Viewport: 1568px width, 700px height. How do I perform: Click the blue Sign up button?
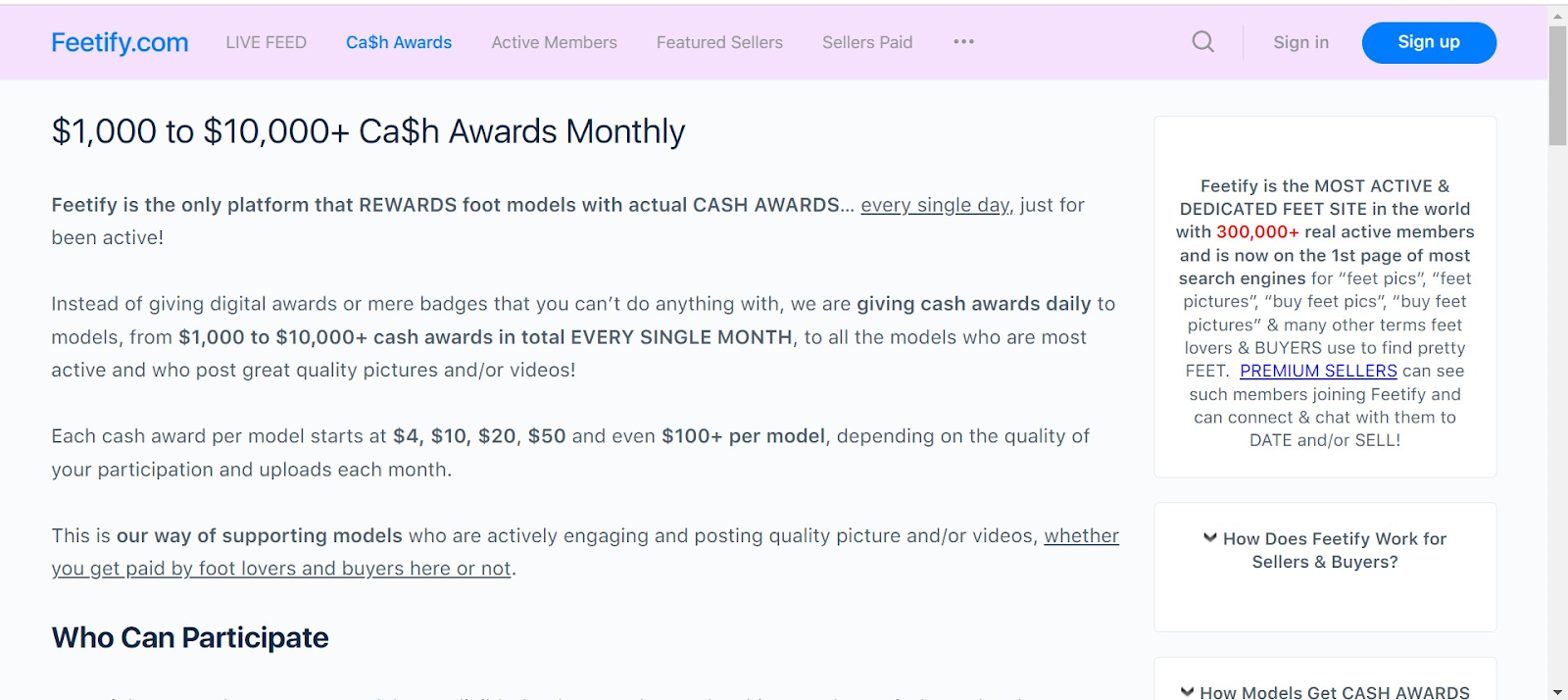1429,42
